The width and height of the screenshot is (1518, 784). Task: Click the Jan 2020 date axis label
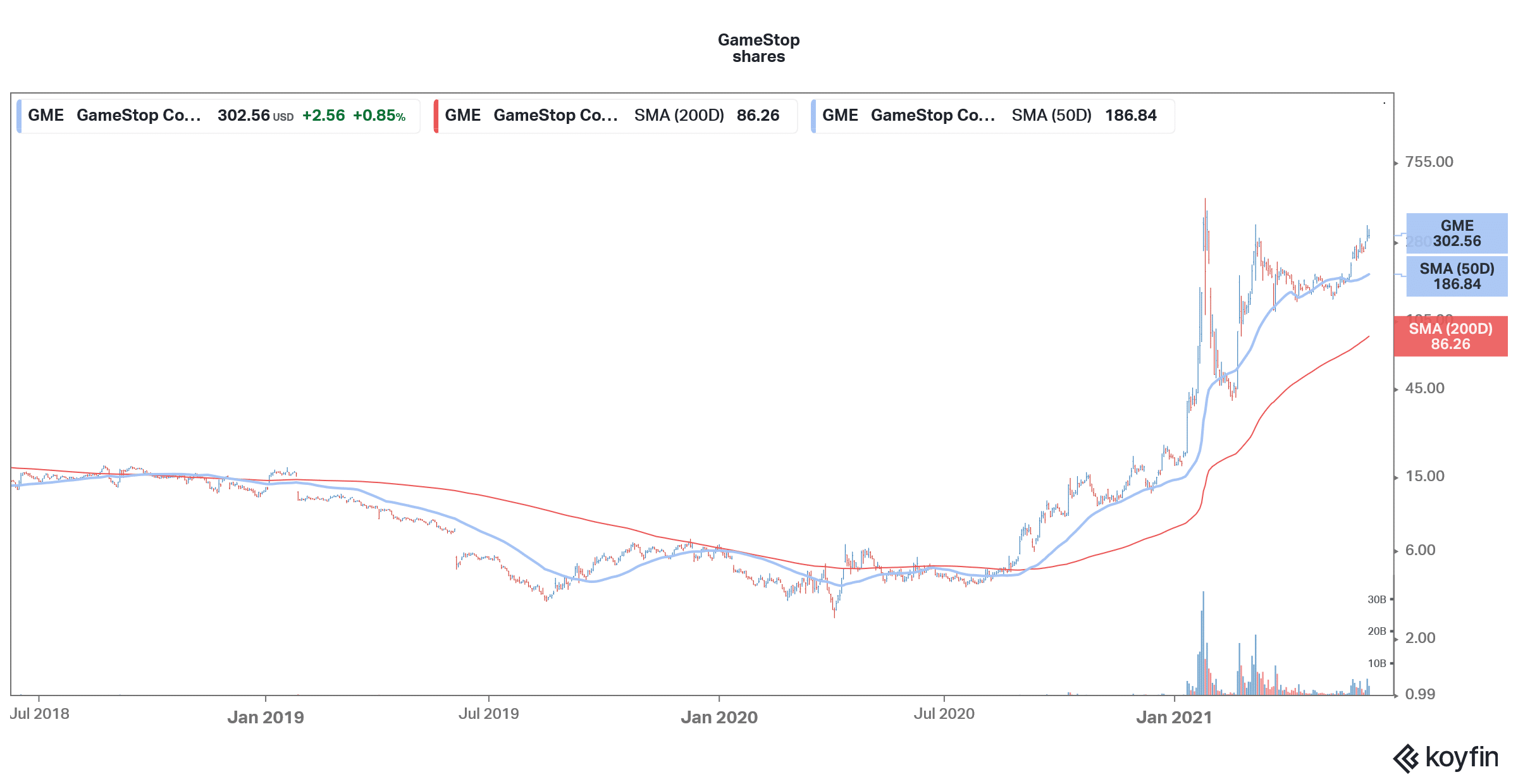pyautogui.click(x=719, y=717)
